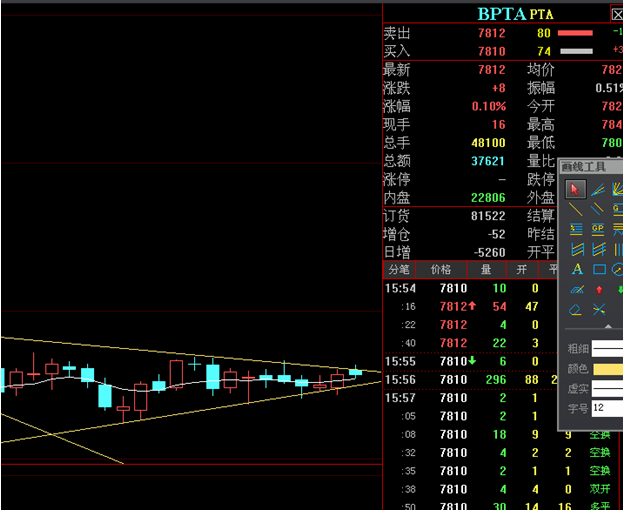Select the rectangle drawing tool

(599, 269)
